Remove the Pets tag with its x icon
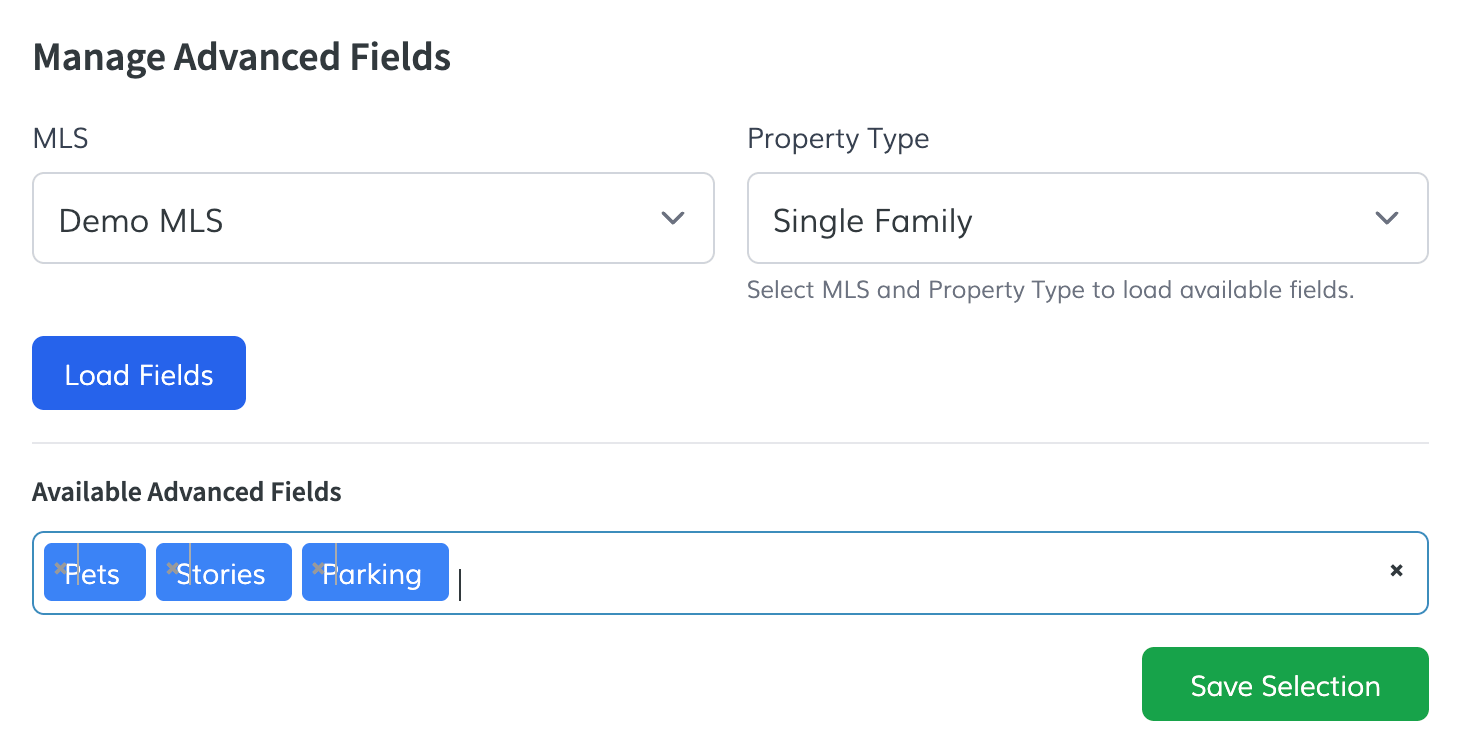Image resolution: width=1472 pixels, height=756 pixels. [x=60, y=568]
